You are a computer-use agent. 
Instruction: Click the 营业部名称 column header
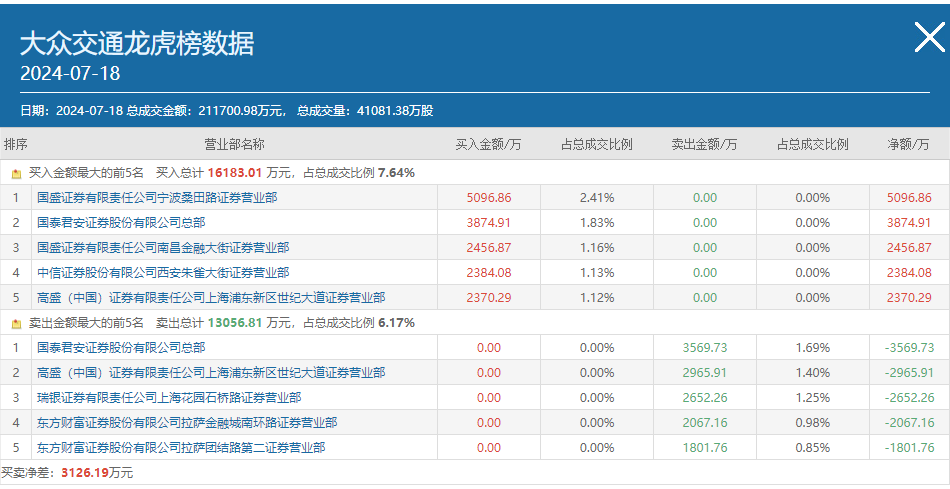(234, 144)
